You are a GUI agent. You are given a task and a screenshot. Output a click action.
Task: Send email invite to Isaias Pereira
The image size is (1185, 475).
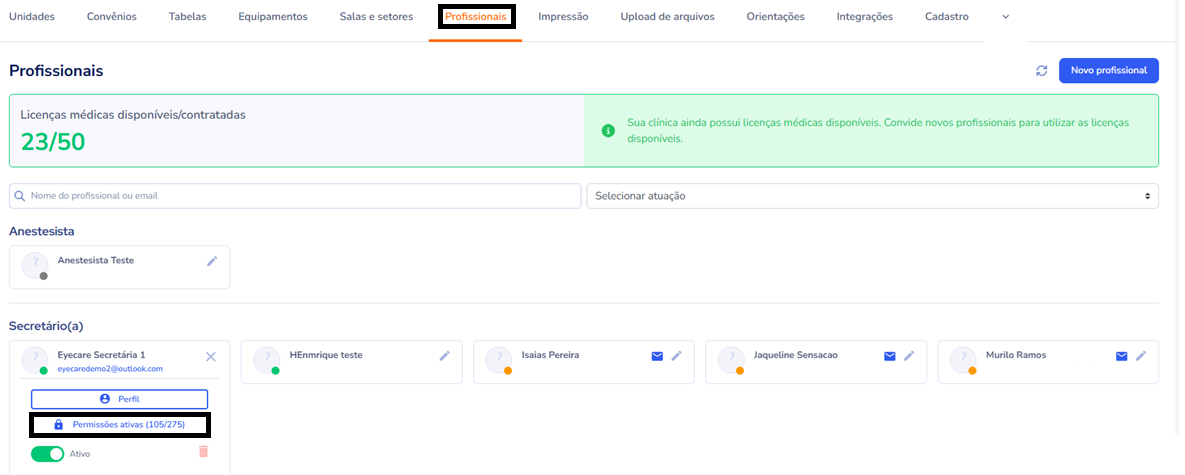657,356
